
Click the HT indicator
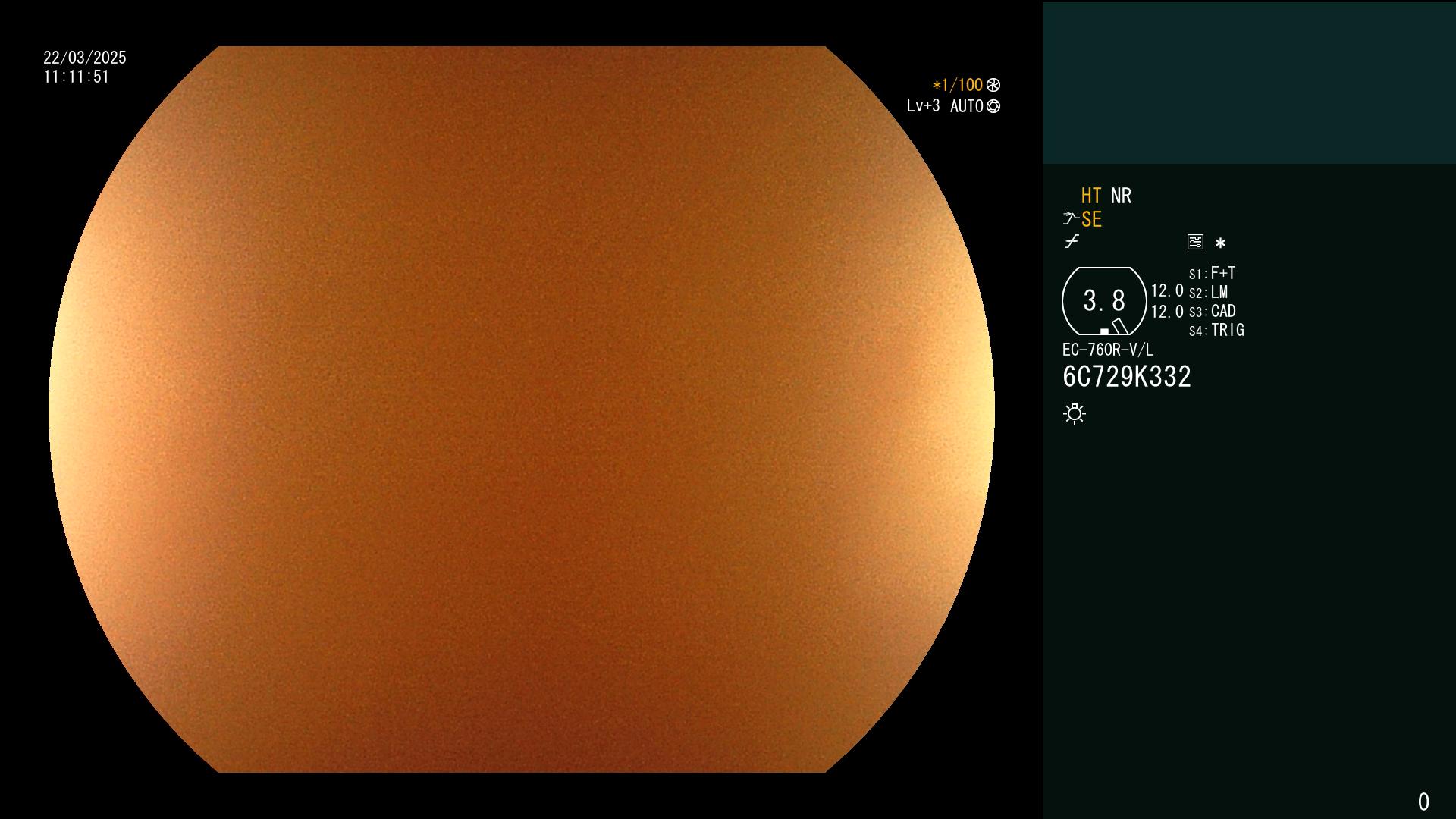1091,196
